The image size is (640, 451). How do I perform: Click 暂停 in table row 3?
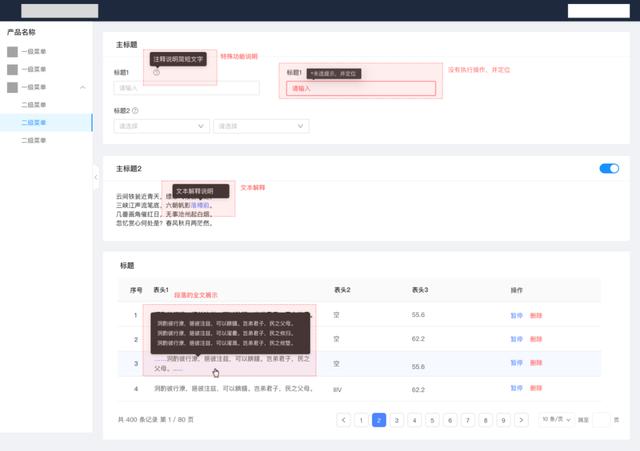tap(516, 363)
